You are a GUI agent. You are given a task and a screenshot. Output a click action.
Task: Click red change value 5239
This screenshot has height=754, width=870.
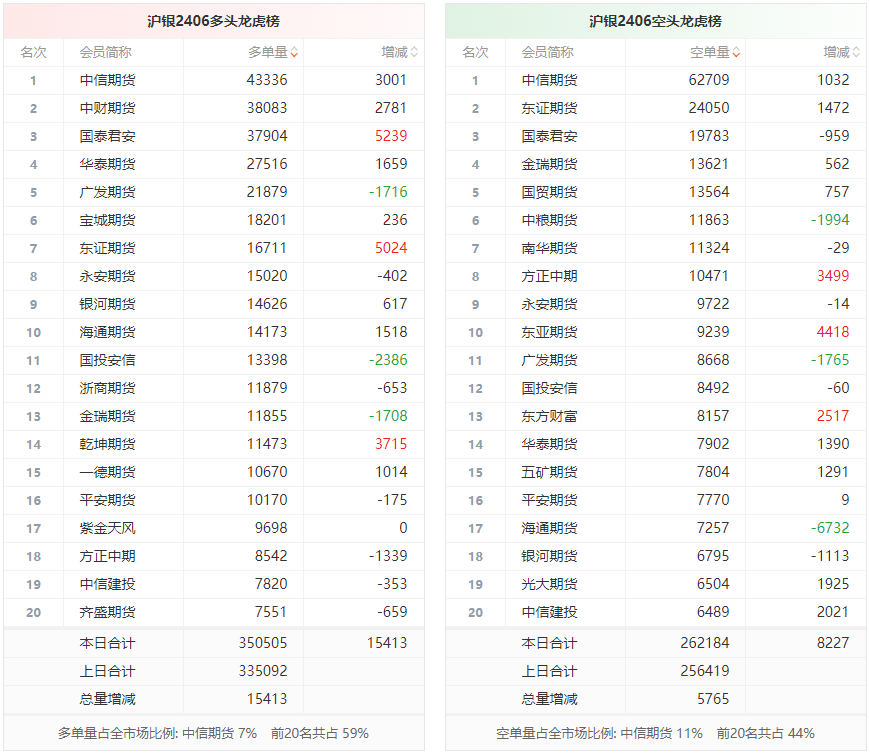(x=391, y=136)
